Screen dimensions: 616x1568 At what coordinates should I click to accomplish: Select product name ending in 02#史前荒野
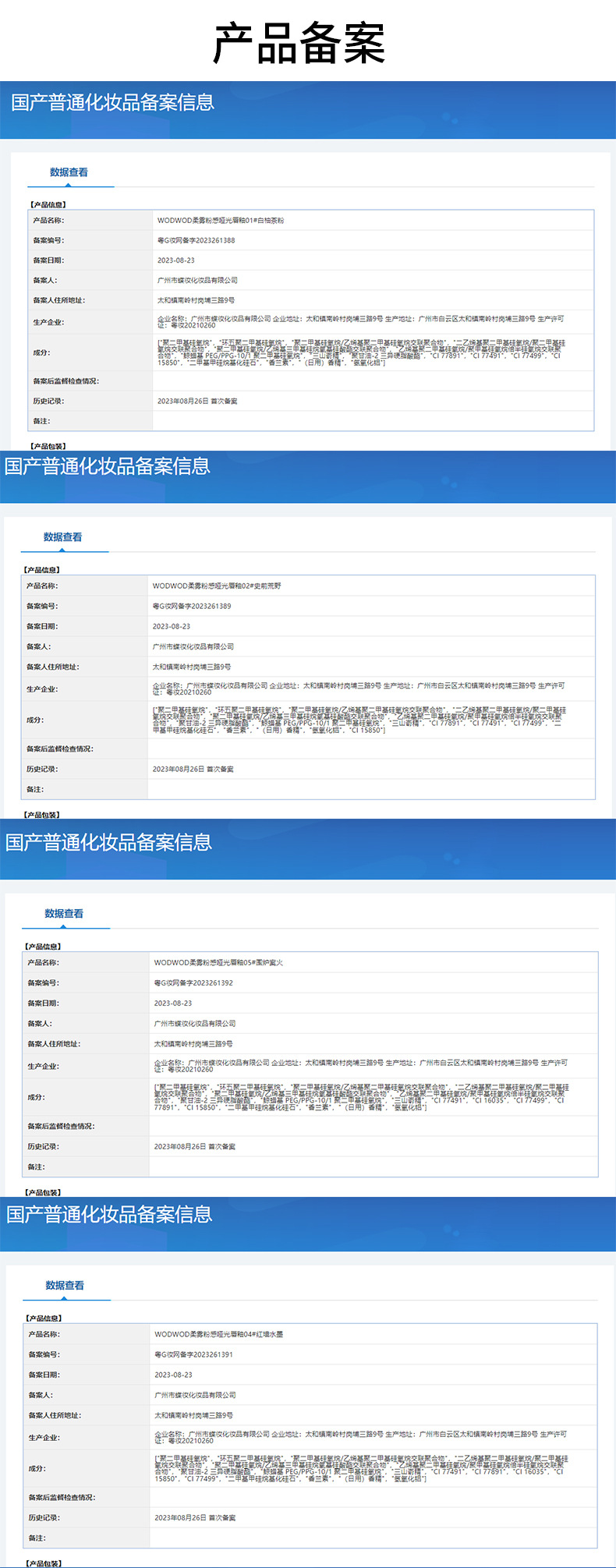coord(217,586)
